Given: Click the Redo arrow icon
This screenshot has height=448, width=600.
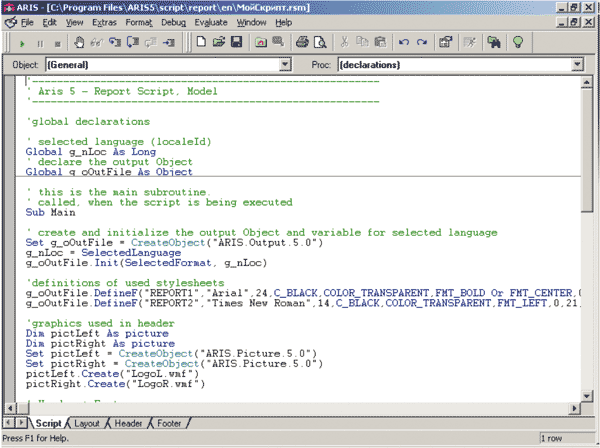Looking at the screenshot, I should [x=421, y=43].
